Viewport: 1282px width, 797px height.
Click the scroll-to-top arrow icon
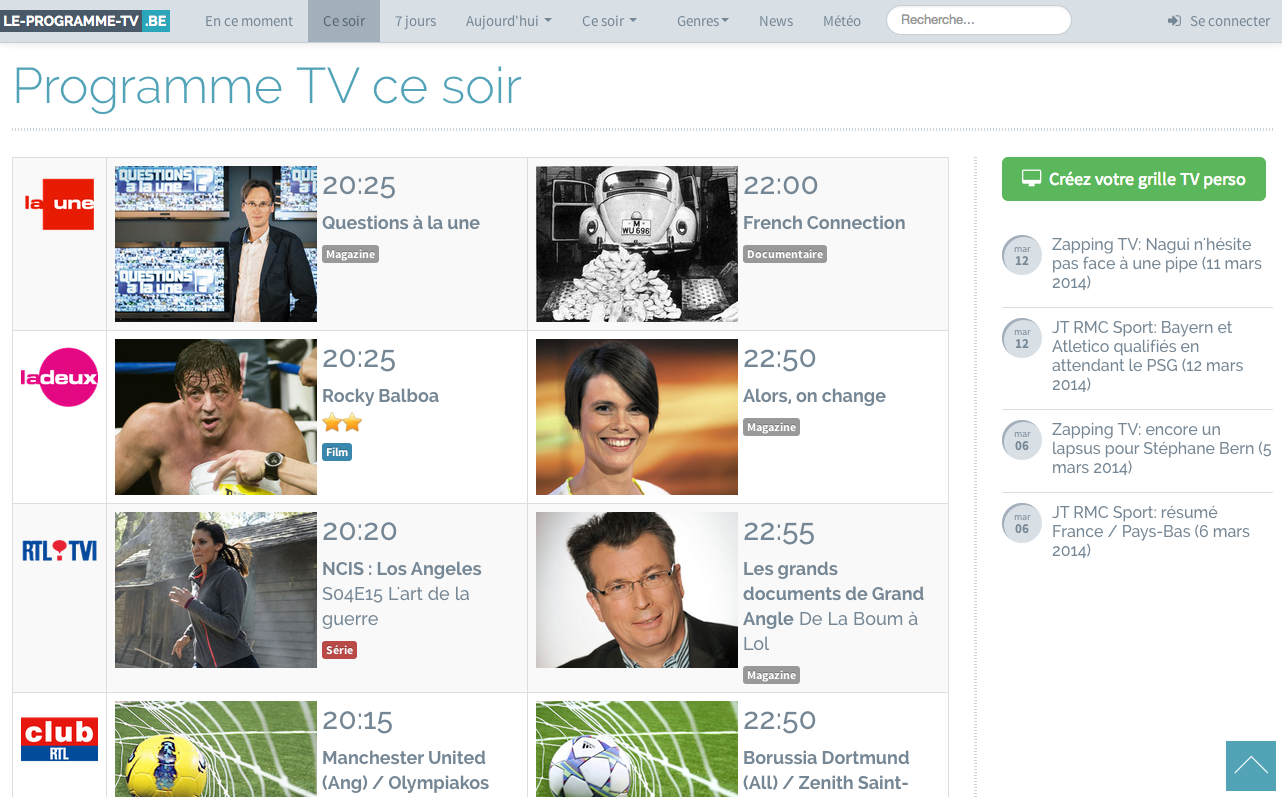1251,766
